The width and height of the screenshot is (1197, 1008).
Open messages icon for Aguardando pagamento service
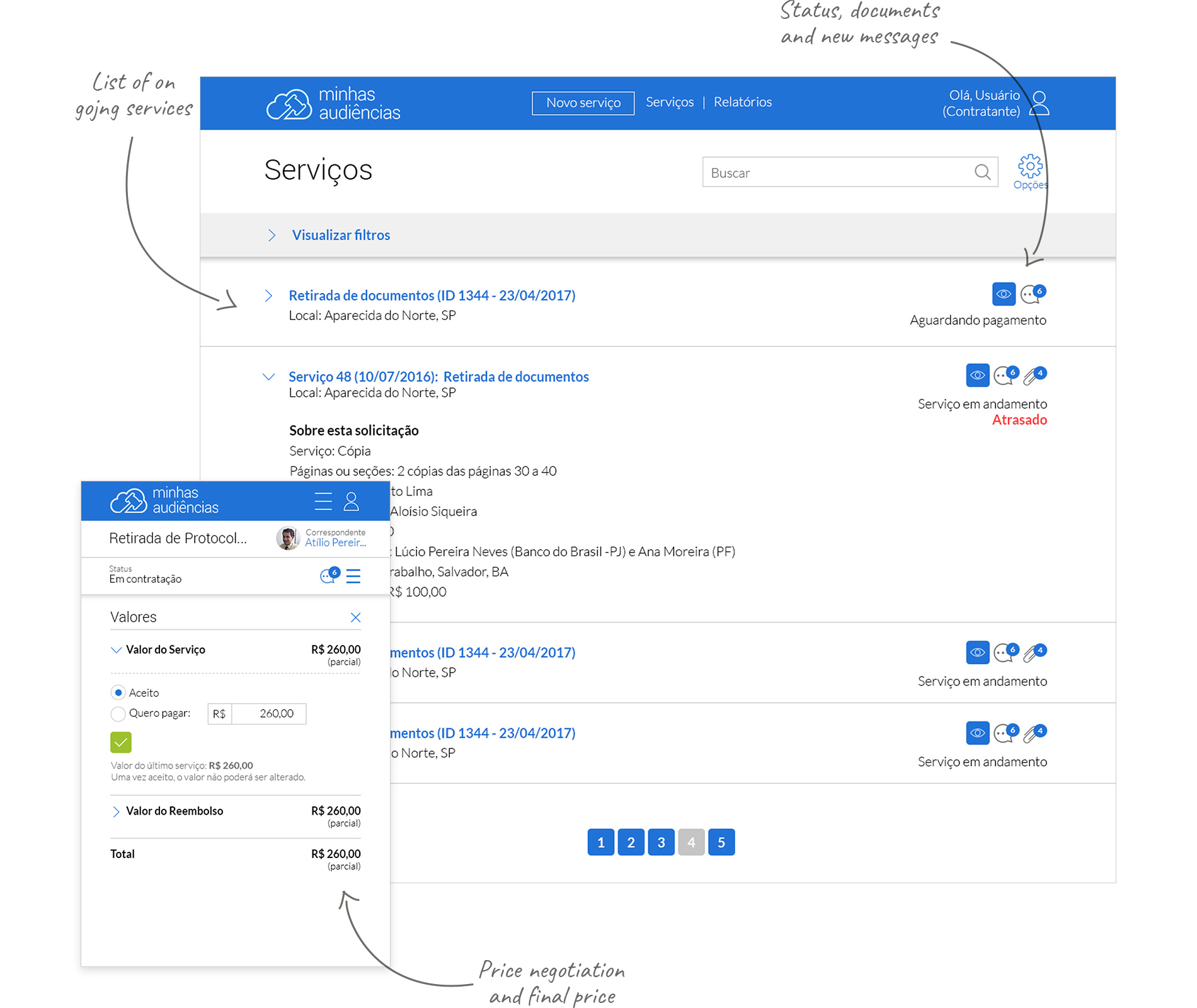[x=1031, y=294]
